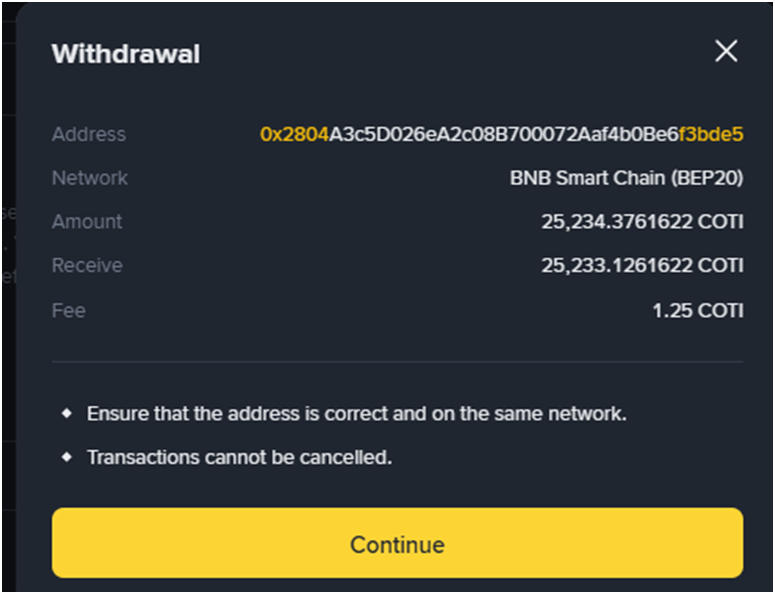The height and width of the screenshot is (594, 775).
Task: Select the 25,233.1261622 COTI receive value
Action: (642, 265)
